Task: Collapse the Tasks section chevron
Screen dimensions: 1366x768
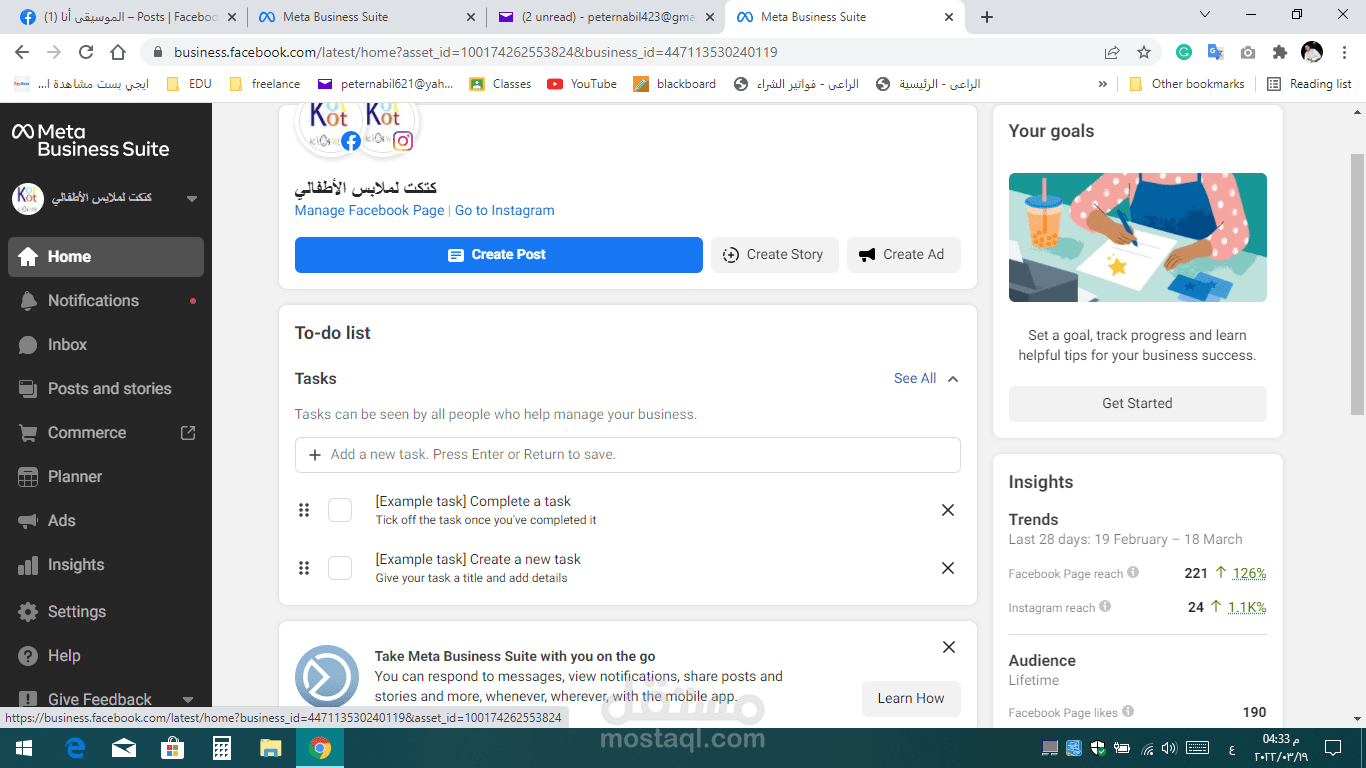Action: coord(953,379)
